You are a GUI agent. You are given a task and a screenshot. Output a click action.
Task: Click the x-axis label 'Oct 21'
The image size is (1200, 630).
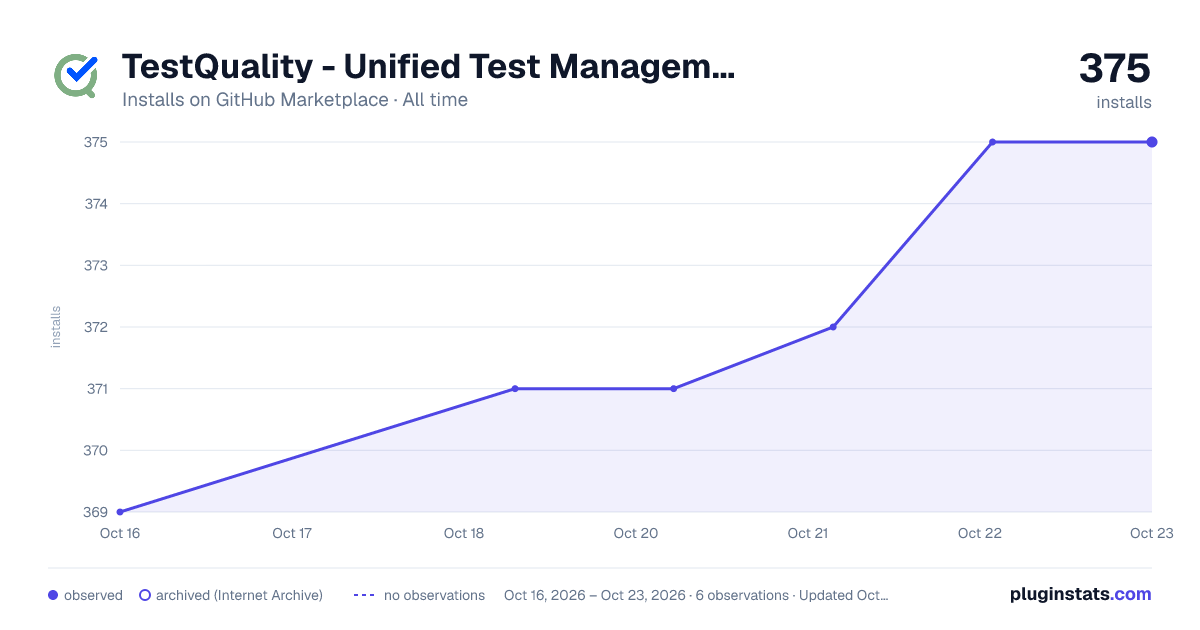[808, 533]
